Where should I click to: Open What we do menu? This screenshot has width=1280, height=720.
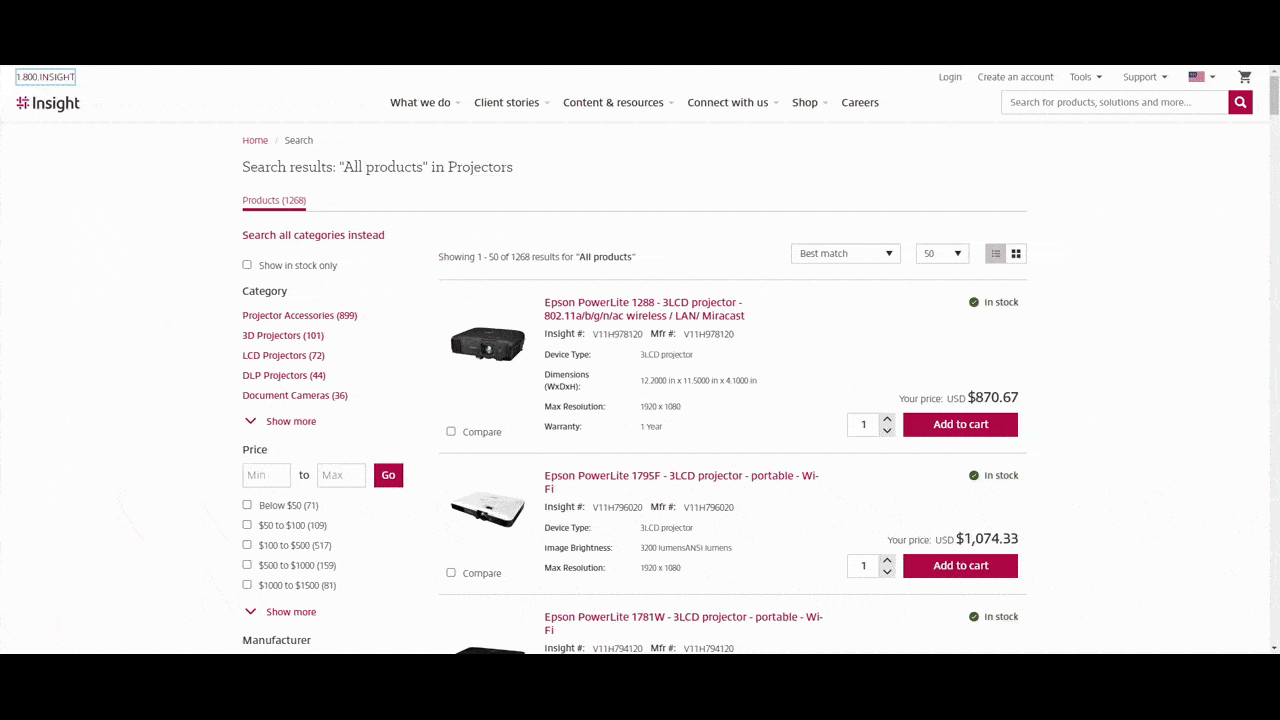425,103
